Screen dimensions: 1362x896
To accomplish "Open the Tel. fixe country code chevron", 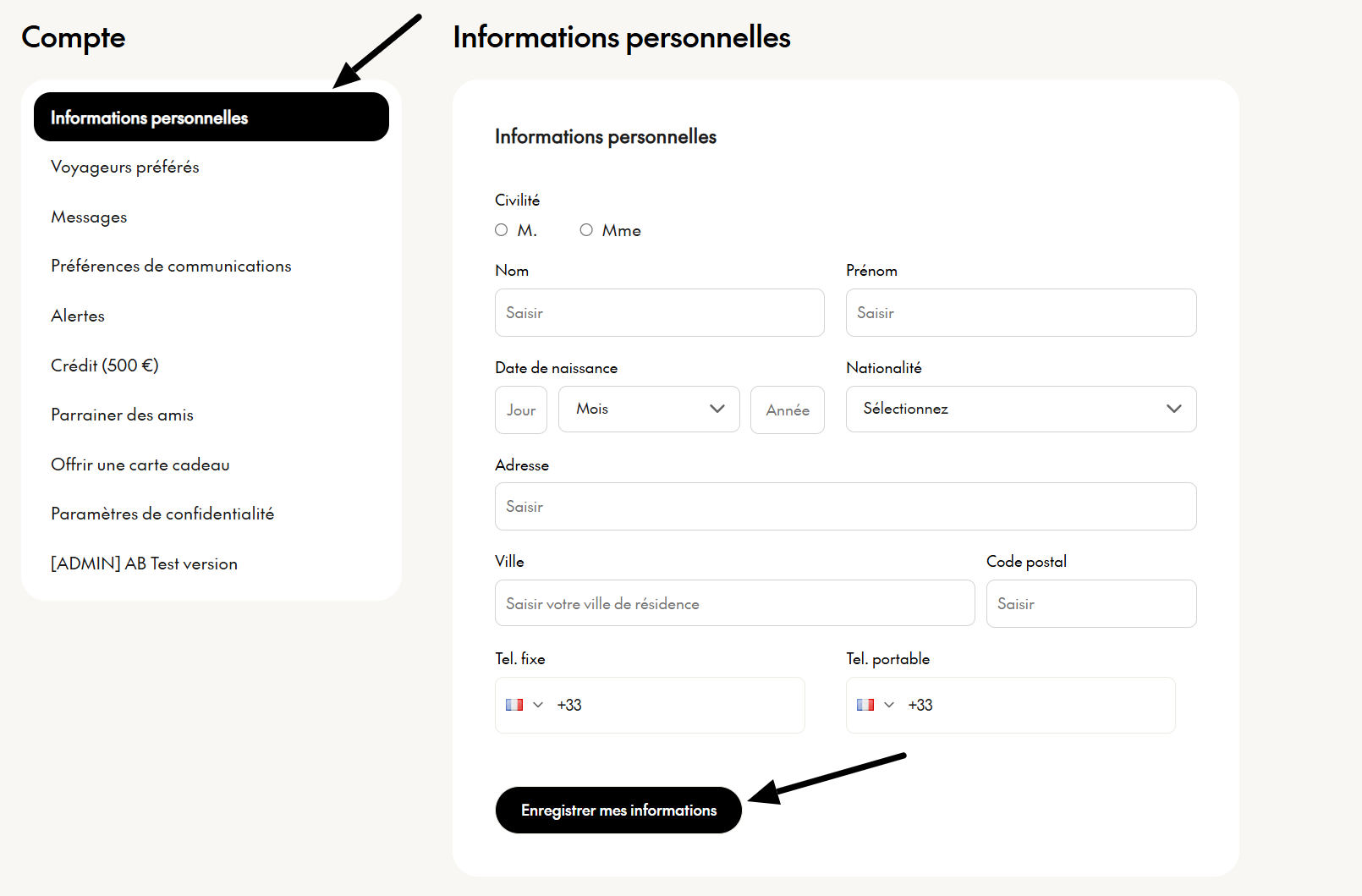I will click(x=538, y=705).
